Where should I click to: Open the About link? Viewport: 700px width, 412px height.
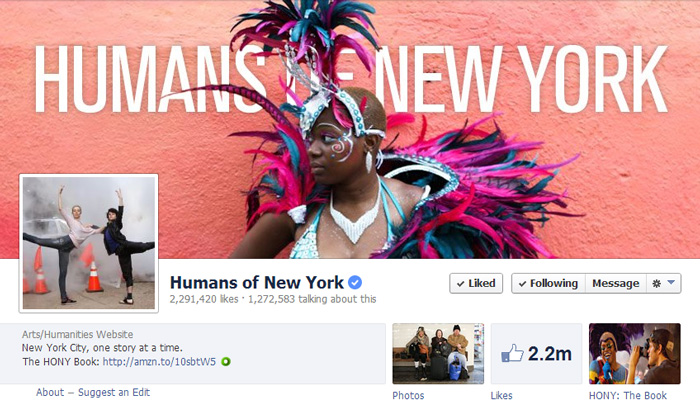[50, 392]
